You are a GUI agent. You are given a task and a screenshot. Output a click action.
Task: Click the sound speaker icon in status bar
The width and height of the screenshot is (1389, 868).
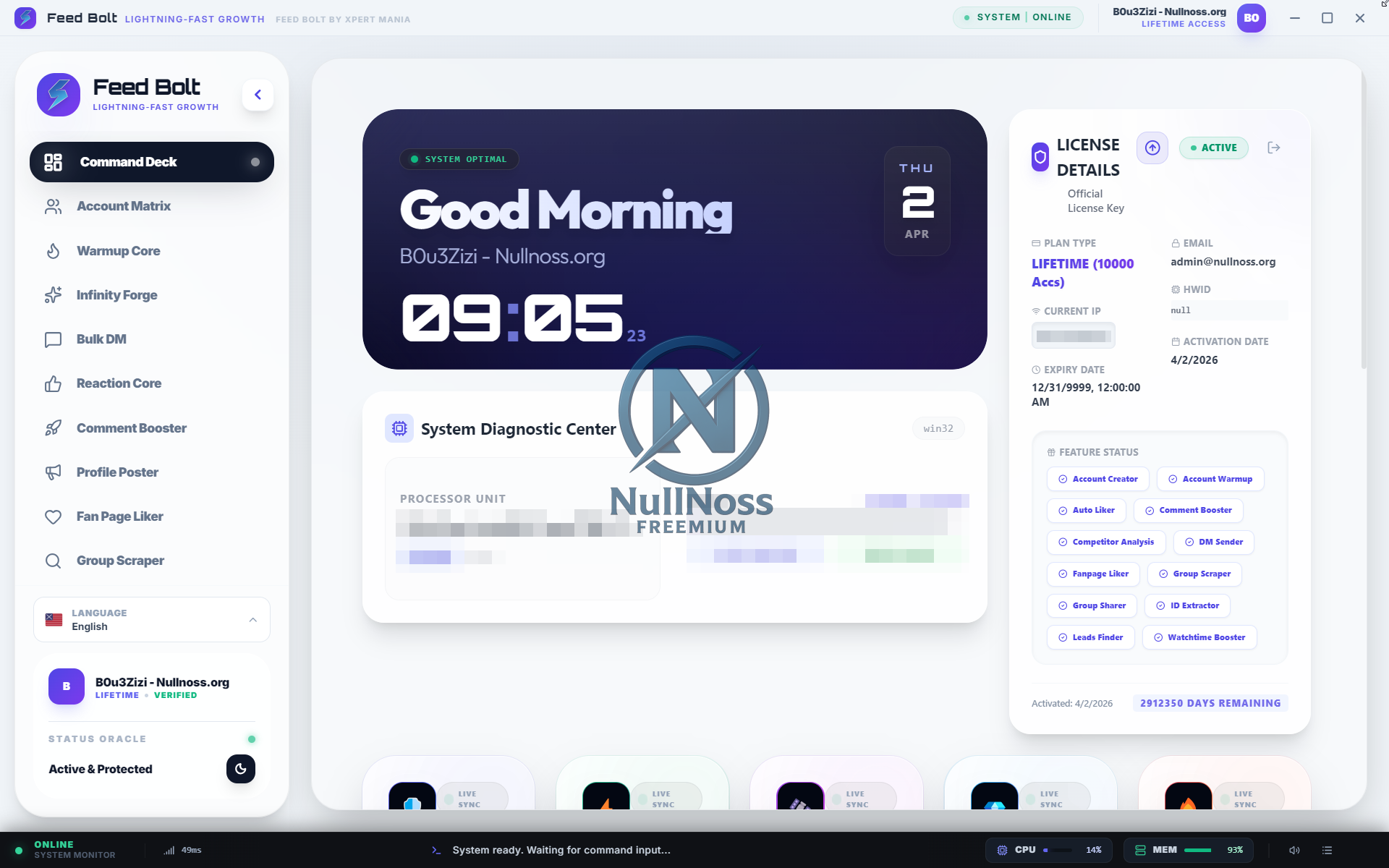click(1294, 850)
